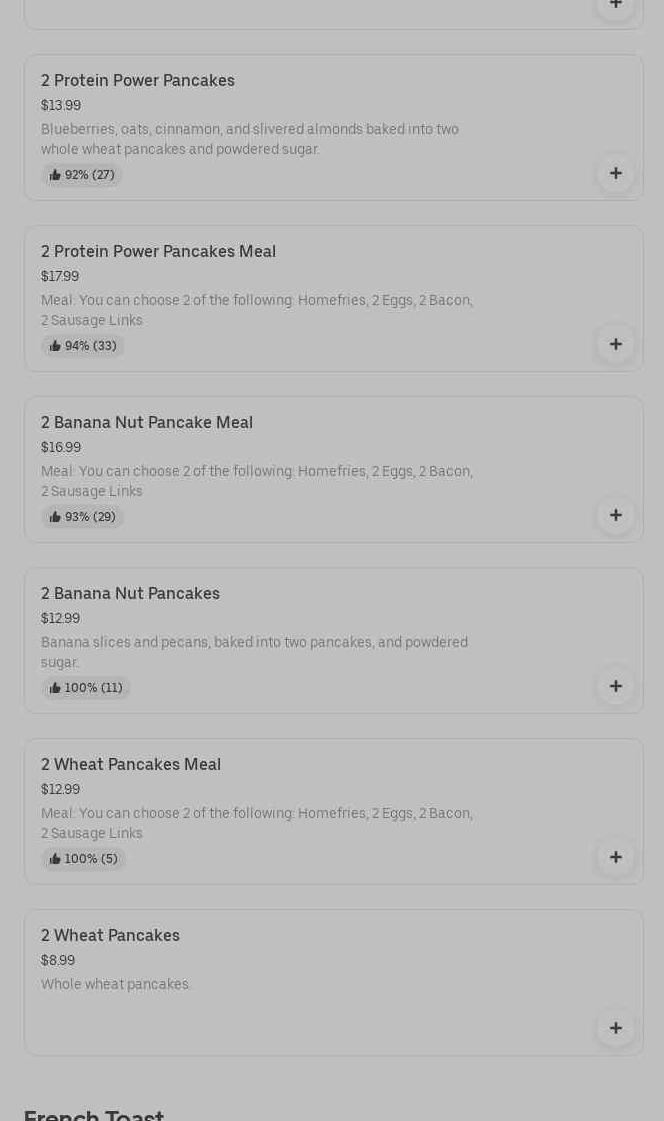Image resolution: width=664 pixels, height=1121 pixels.
Task: Add 2 Protein Power Pancakes to cart
Action: click(x=615, y=174)
